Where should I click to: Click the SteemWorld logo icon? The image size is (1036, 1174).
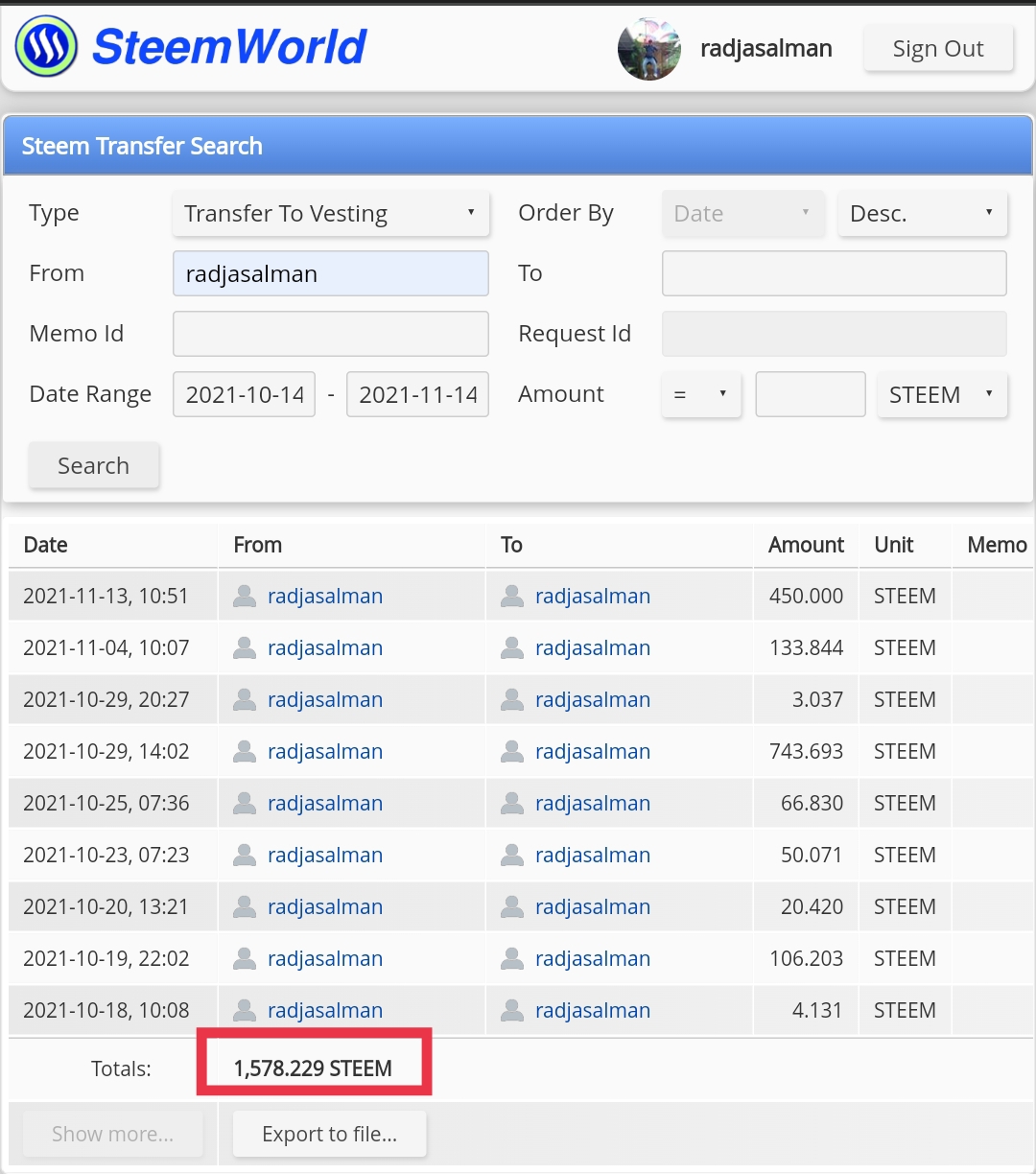click(x=46, y=46)
